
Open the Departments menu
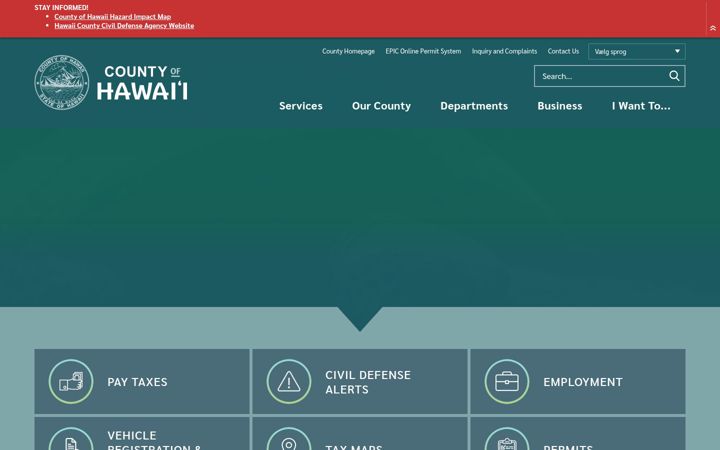(x=474, y=106)
